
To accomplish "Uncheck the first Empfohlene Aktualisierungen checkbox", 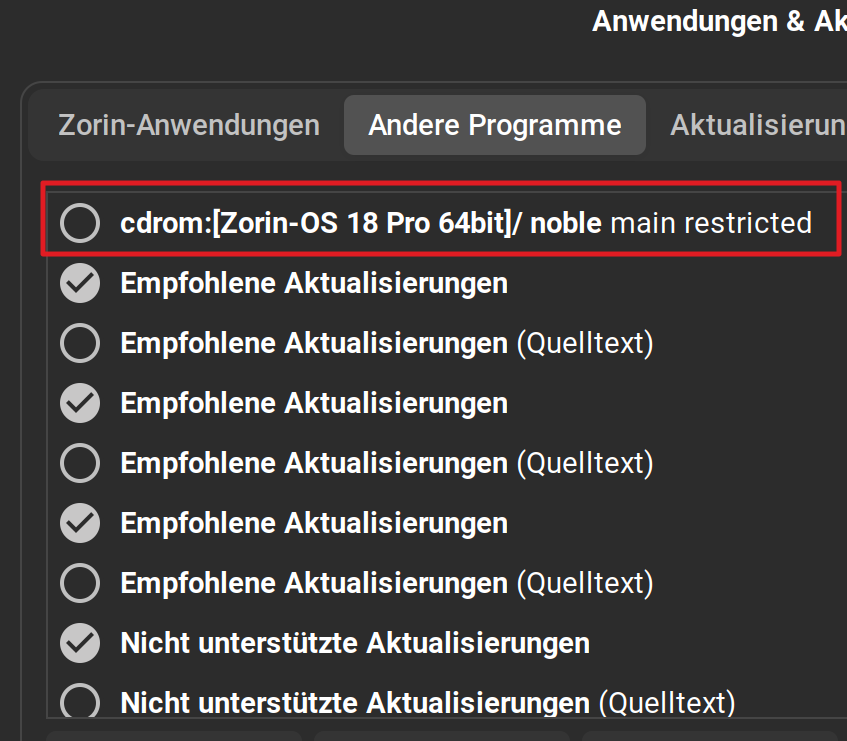I will (x=80, y=283).
